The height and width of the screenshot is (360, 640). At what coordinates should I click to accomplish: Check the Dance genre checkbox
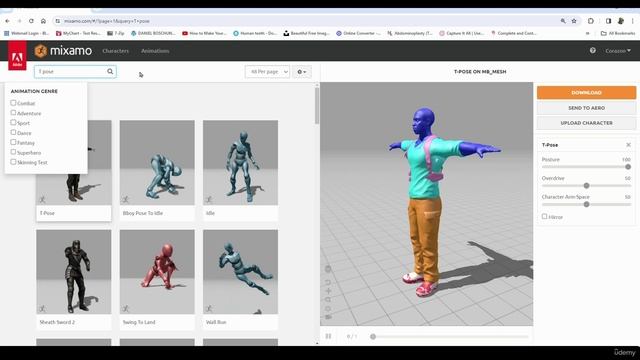pos(13,132)
